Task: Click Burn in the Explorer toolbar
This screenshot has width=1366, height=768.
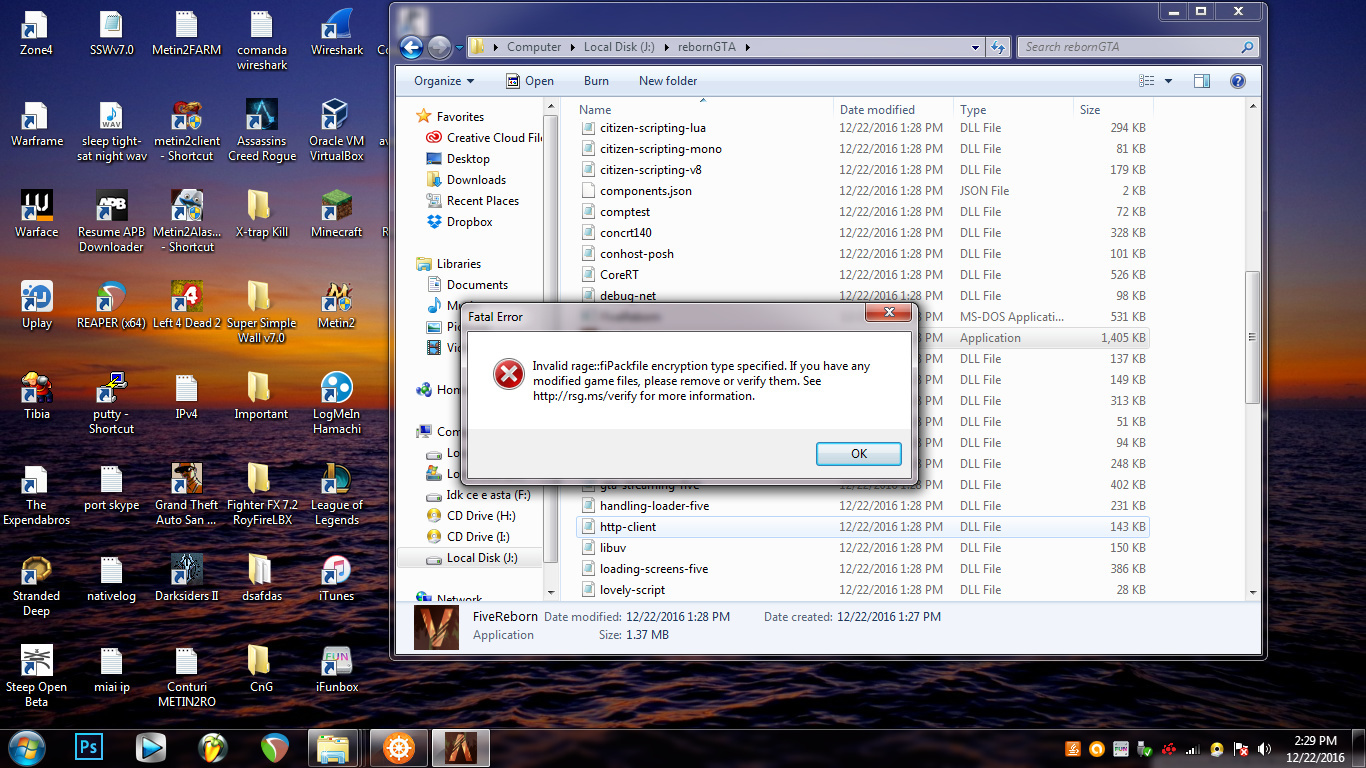Action: pos(596,81)
